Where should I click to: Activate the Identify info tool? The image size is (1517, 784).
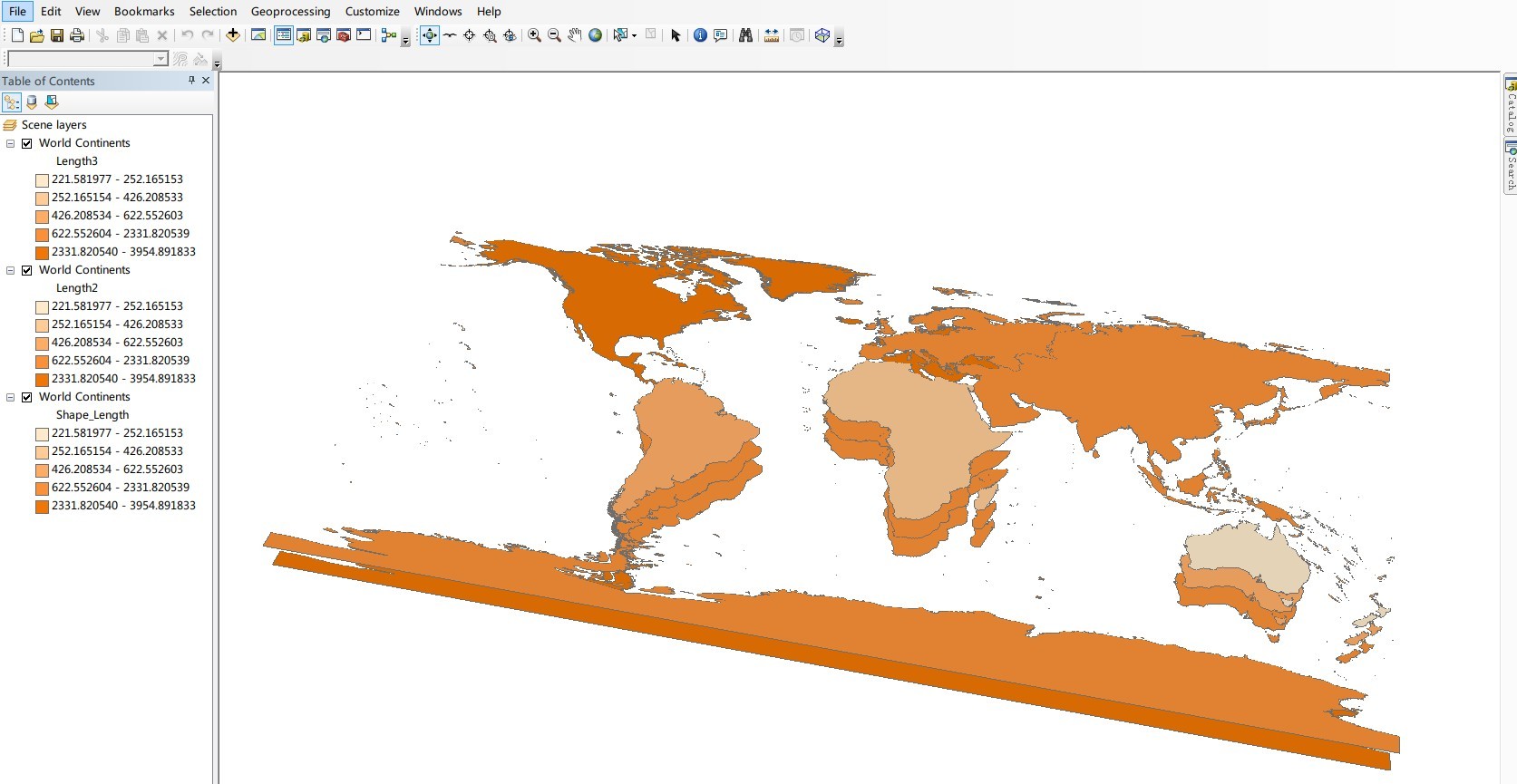tap(700, 35)
